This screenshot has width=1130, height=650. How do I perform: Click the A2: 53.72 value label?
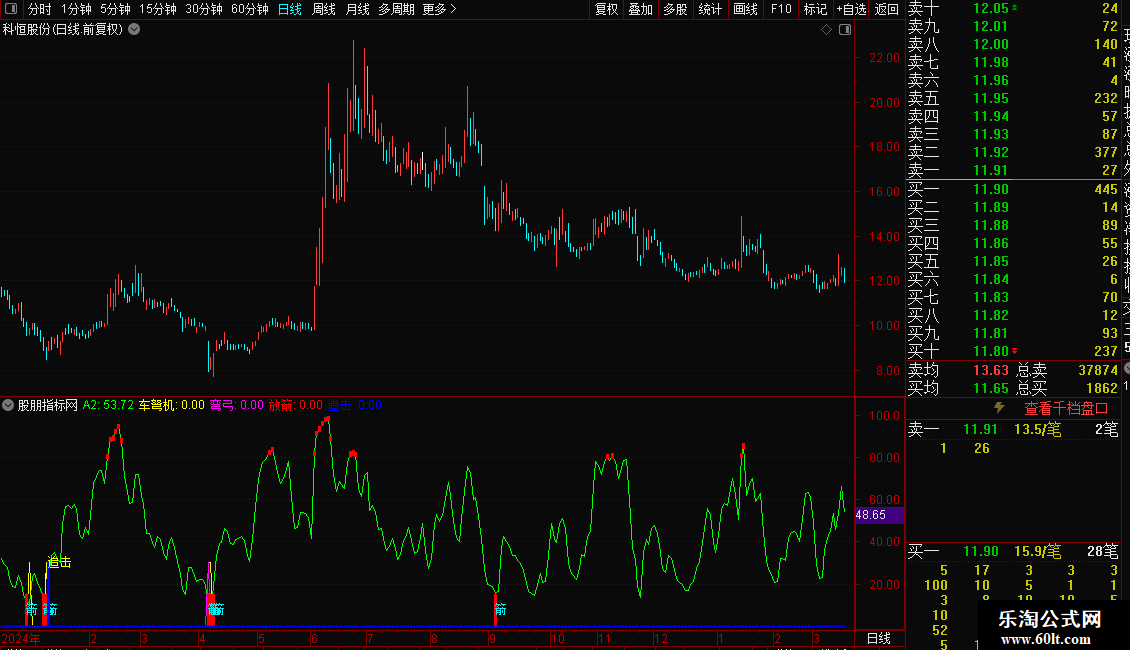(x=108, y=405)
